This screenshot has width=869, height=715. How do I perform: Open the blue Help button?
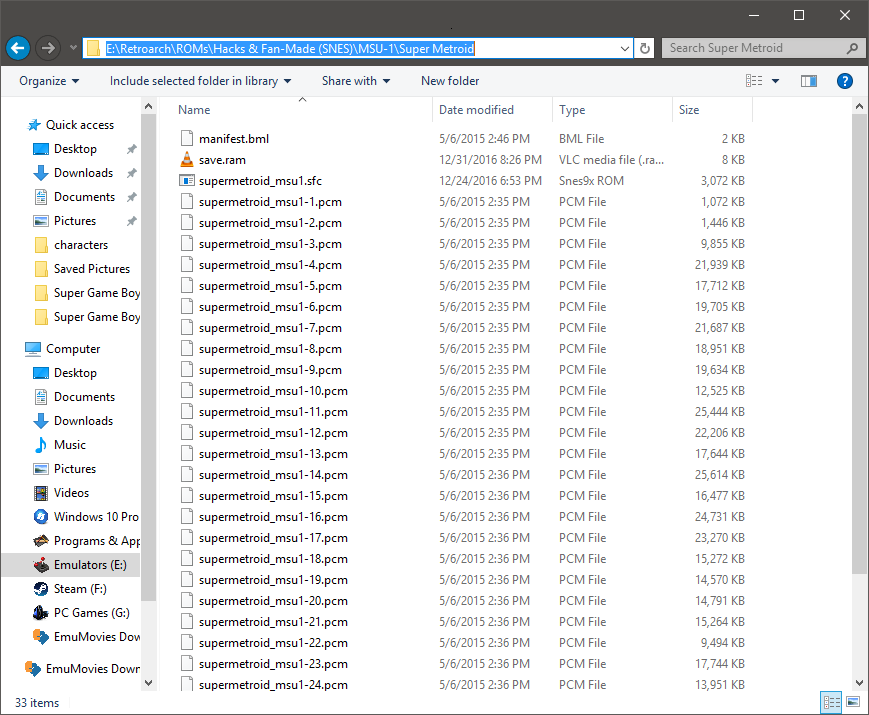click(845, 81)
